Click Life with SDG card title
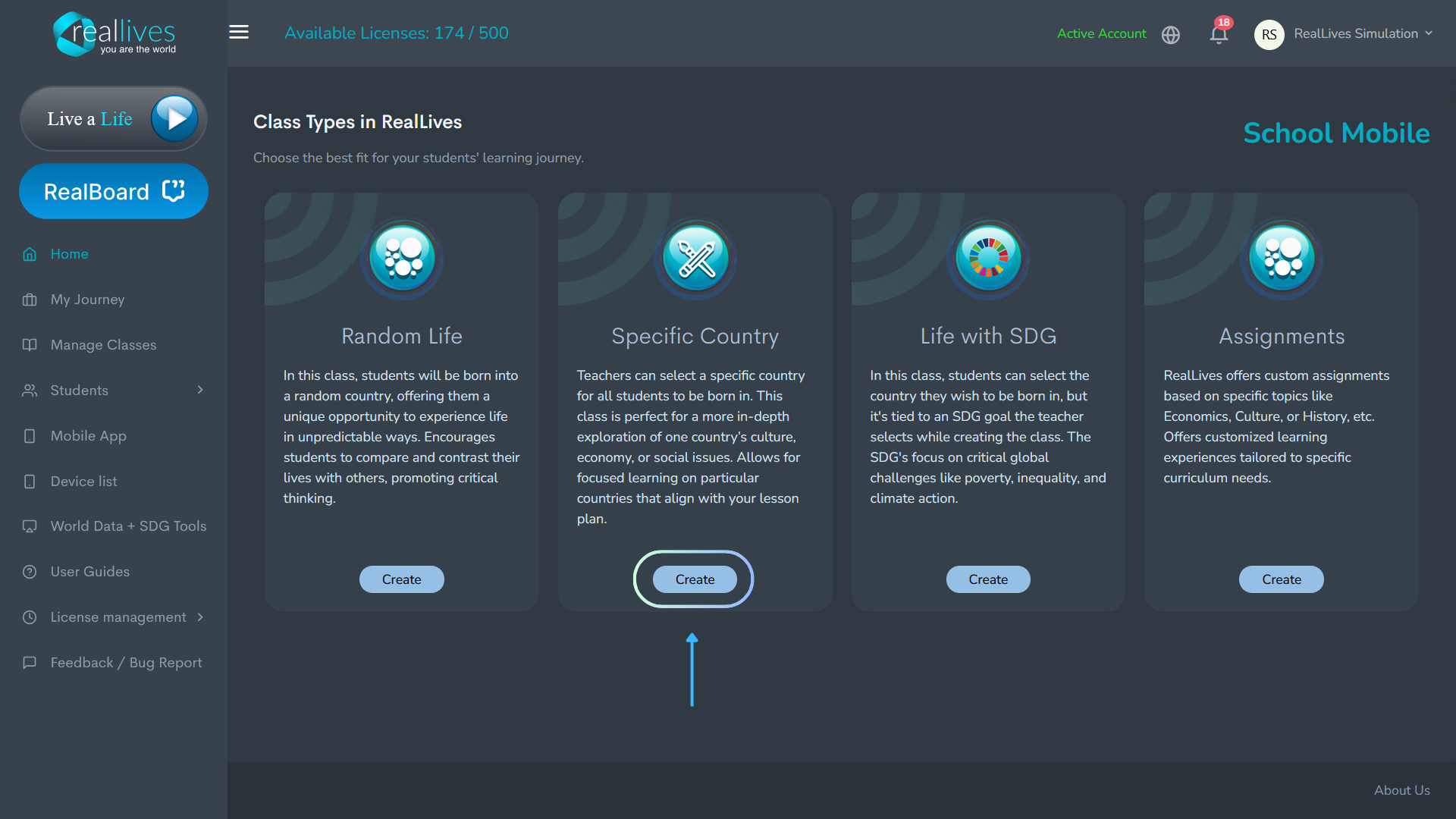 [988, 336]
